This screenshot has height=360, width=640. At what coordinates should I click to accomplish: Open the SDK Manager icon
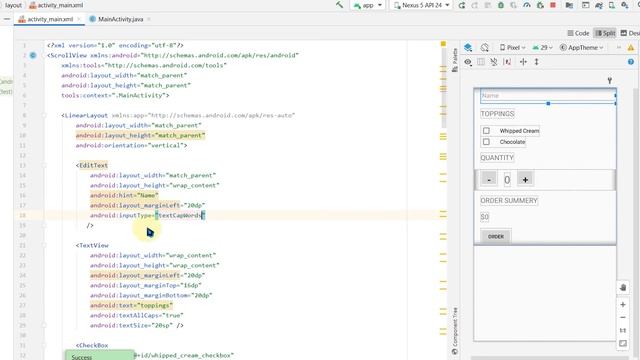coord(624,5)
